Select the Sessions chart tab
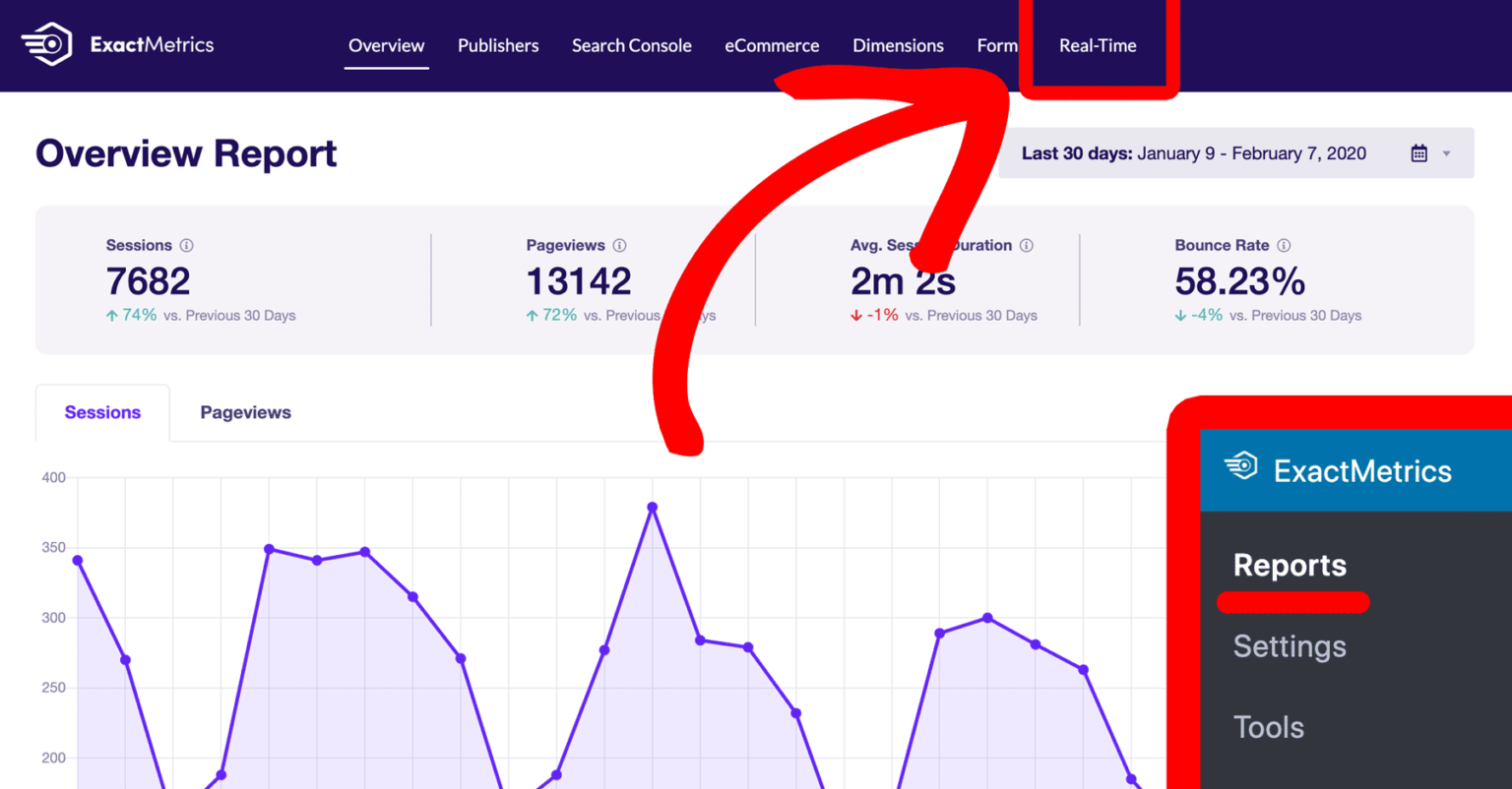This screenshot has height=789, width=1512. point(102,412)
